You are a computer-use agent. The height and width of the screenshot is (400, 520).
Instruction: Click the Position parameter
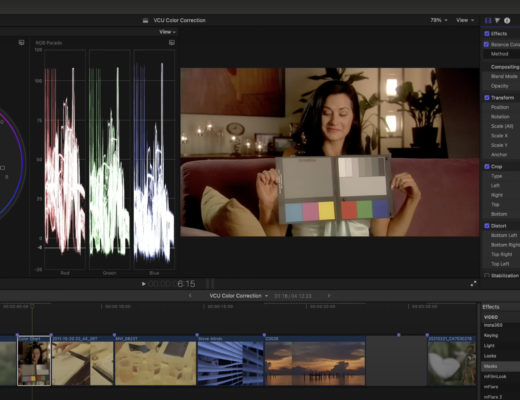click(500, 107)
